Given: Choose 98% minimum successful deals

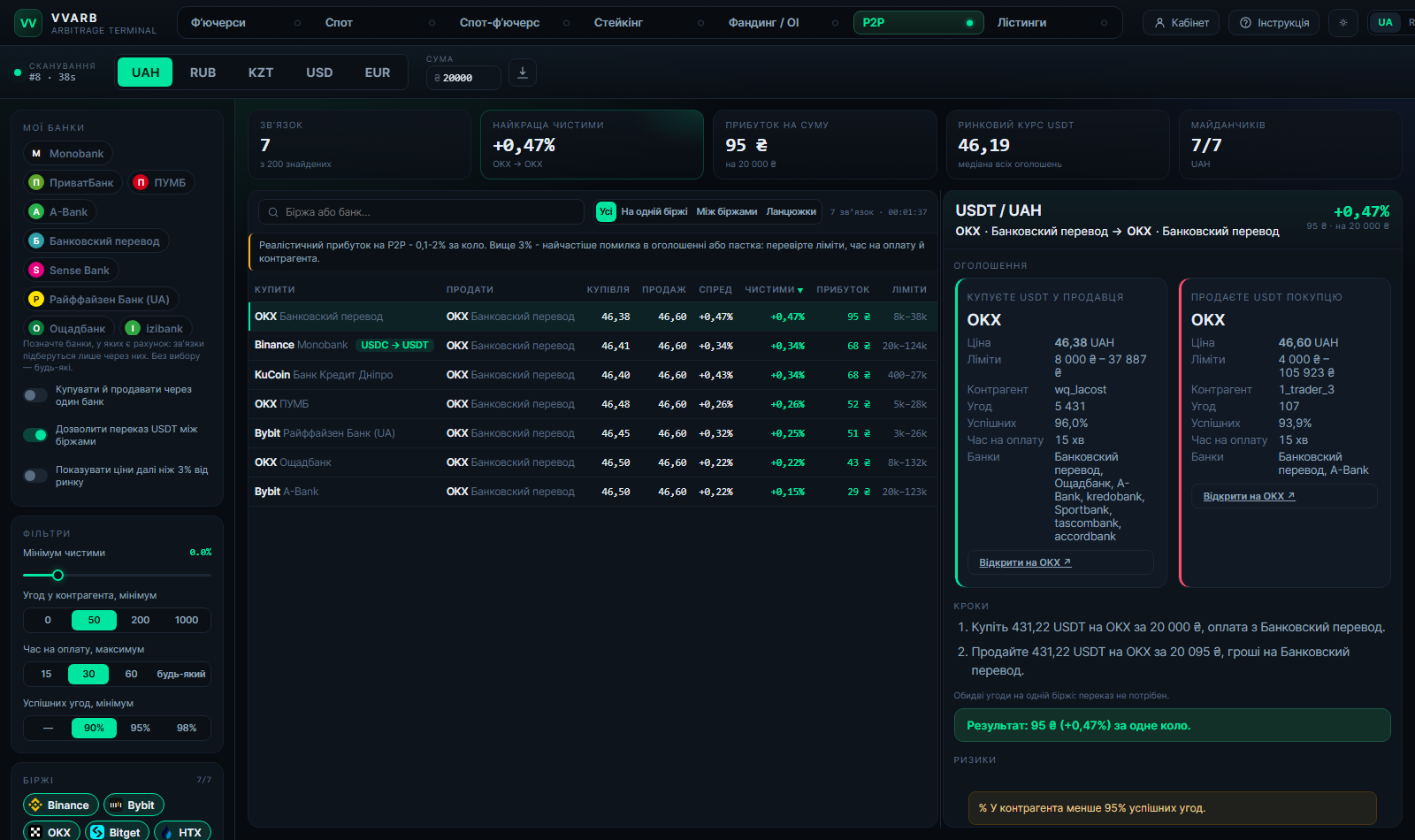Looking at the screenshot, I should (187, 728).
